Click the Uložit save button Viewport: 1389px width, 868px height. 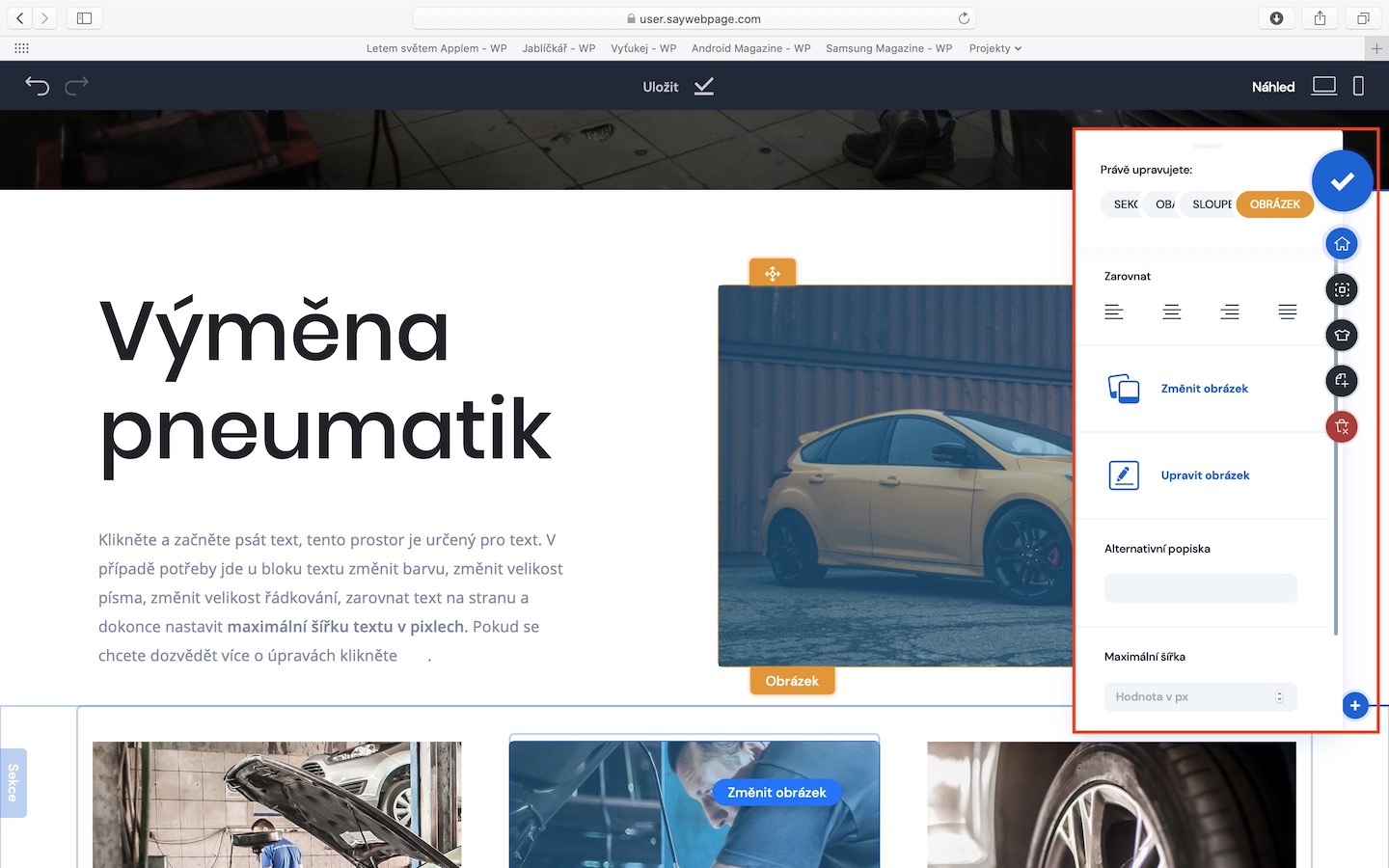pyautogui.click(x=660, y=87)
